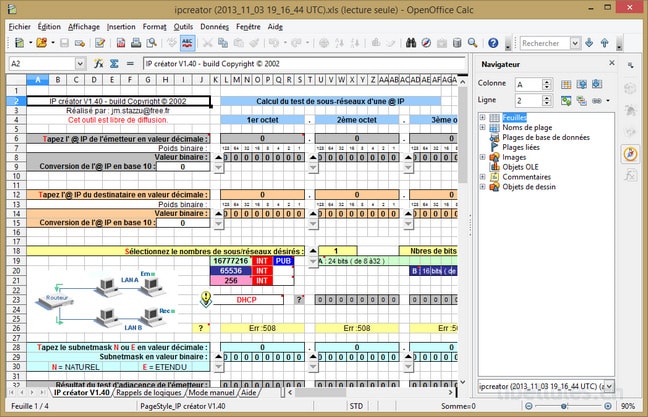The image size is (648, 417).
Task: Toggle sidebar Navigator compass tab
Action: pyautogui.click(x=630, y=154)
